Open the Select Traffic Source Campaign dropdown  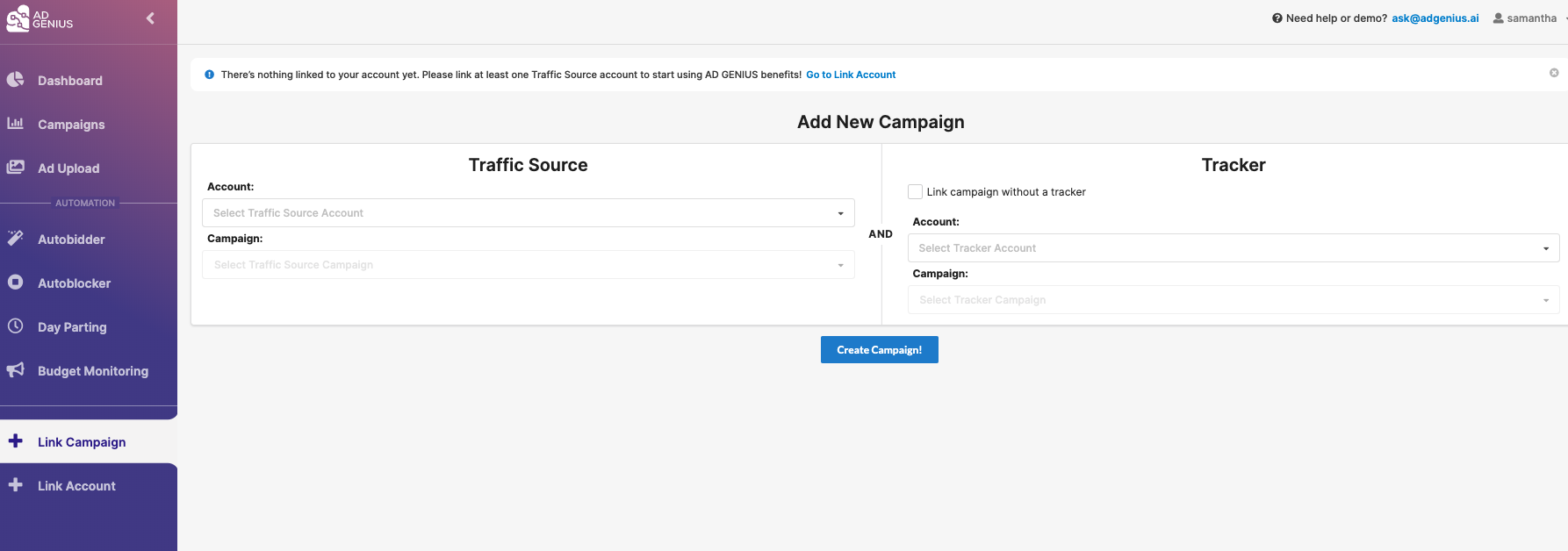(x=529, y=265)
